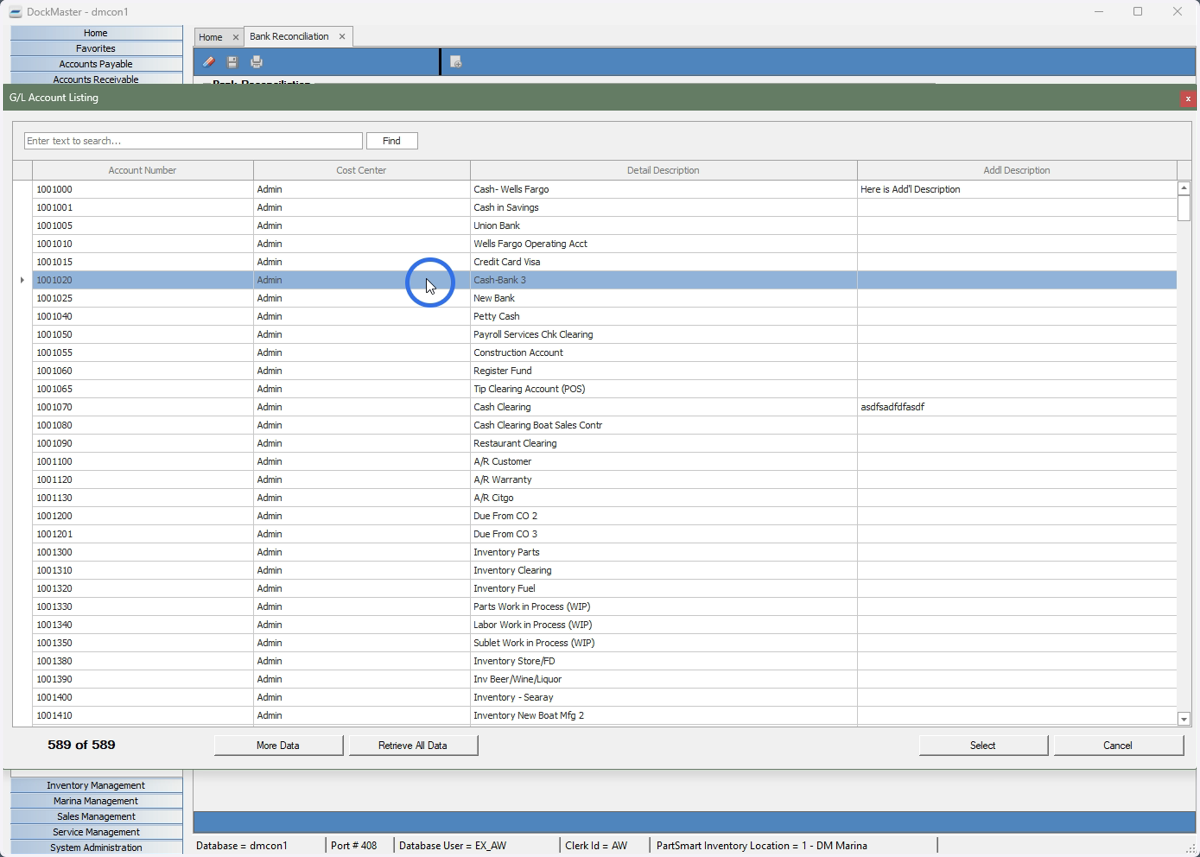This screenshot has width=1200, height=857.
Task: Select the Due From CO 2 row
Action: tap(604, 516)
